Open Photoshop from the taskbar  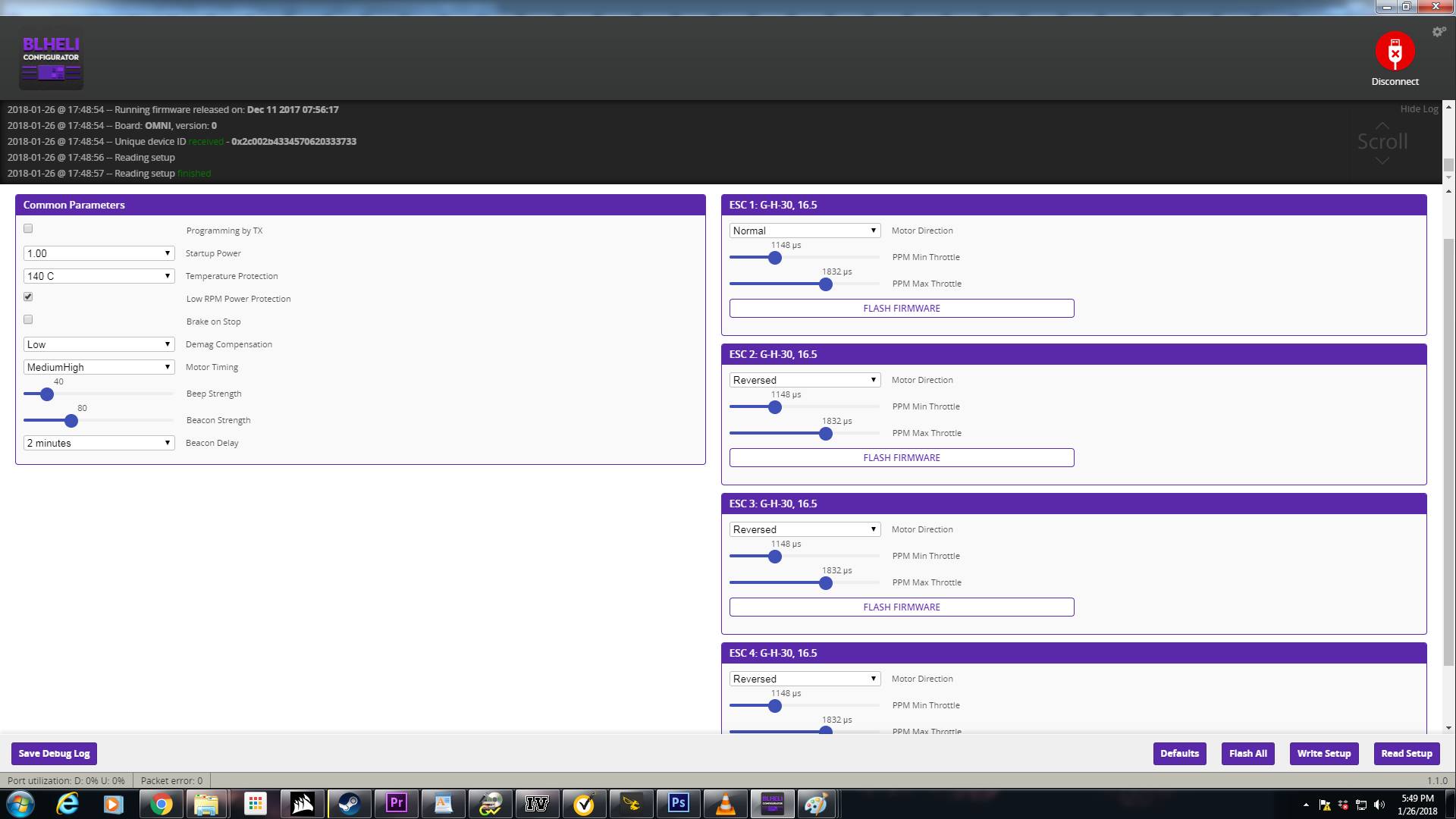(x=678, y=804)
